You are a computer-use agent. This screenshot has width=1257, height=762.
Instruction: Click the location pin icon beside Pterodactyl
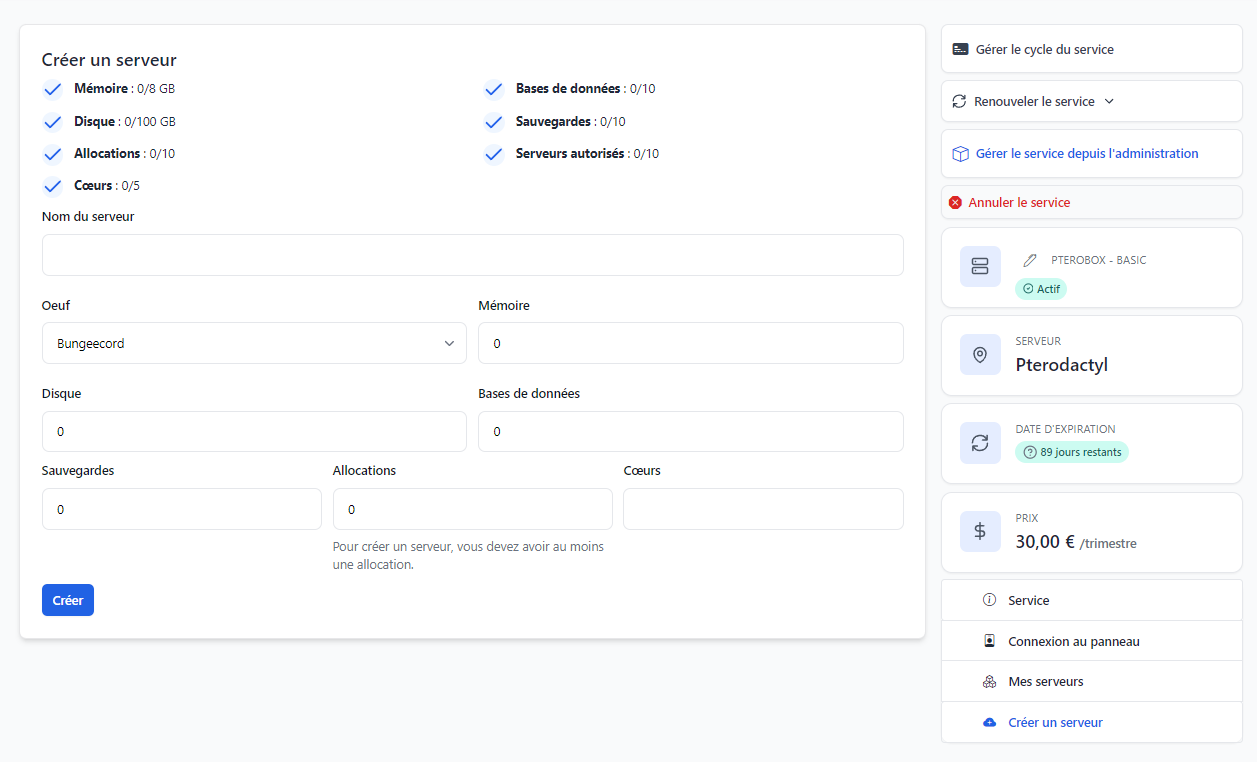click(x=980, y=355)
